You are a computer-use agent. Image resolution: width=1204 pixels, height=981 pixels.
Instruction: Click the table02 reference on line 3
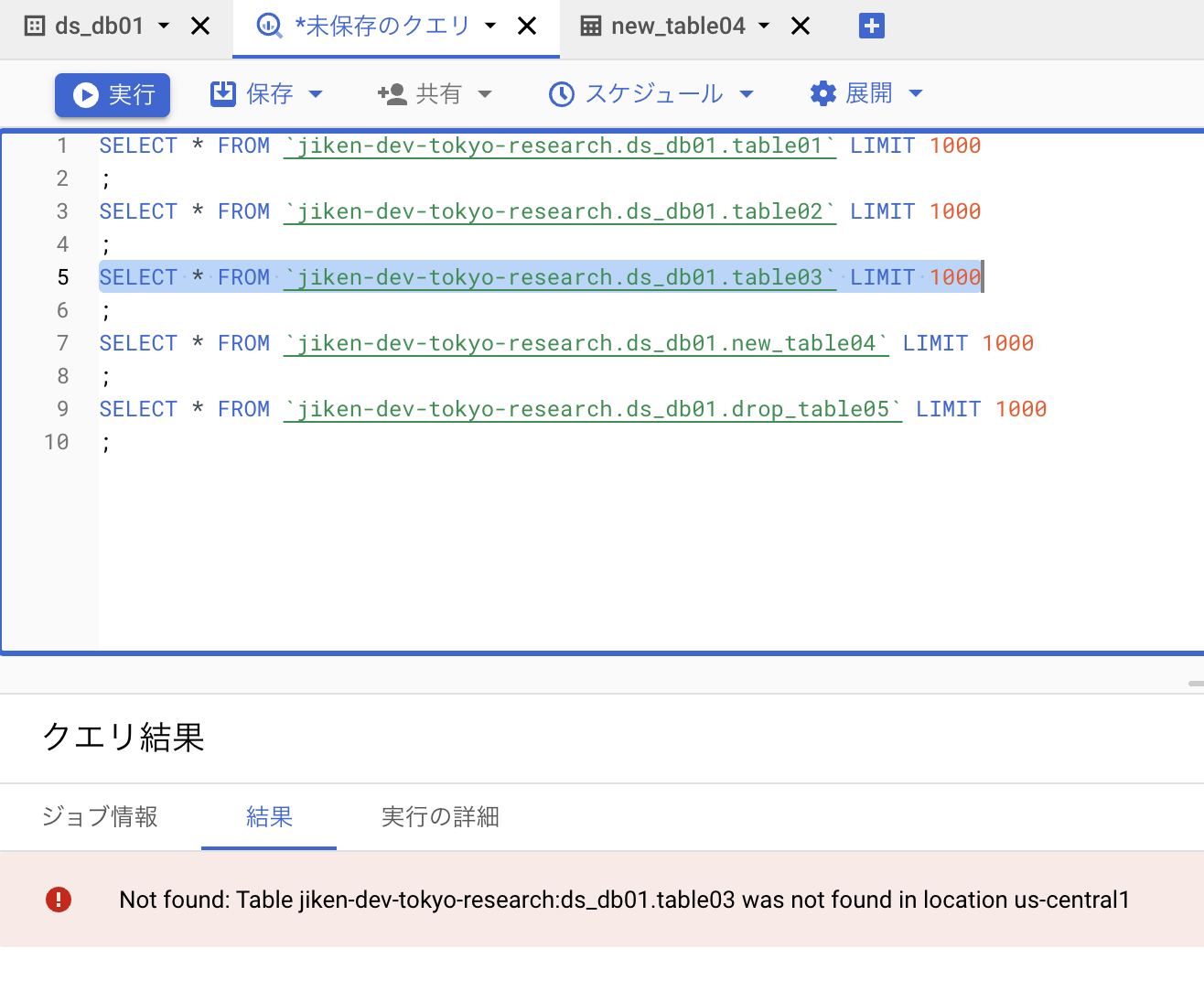(x=560, y=211)
